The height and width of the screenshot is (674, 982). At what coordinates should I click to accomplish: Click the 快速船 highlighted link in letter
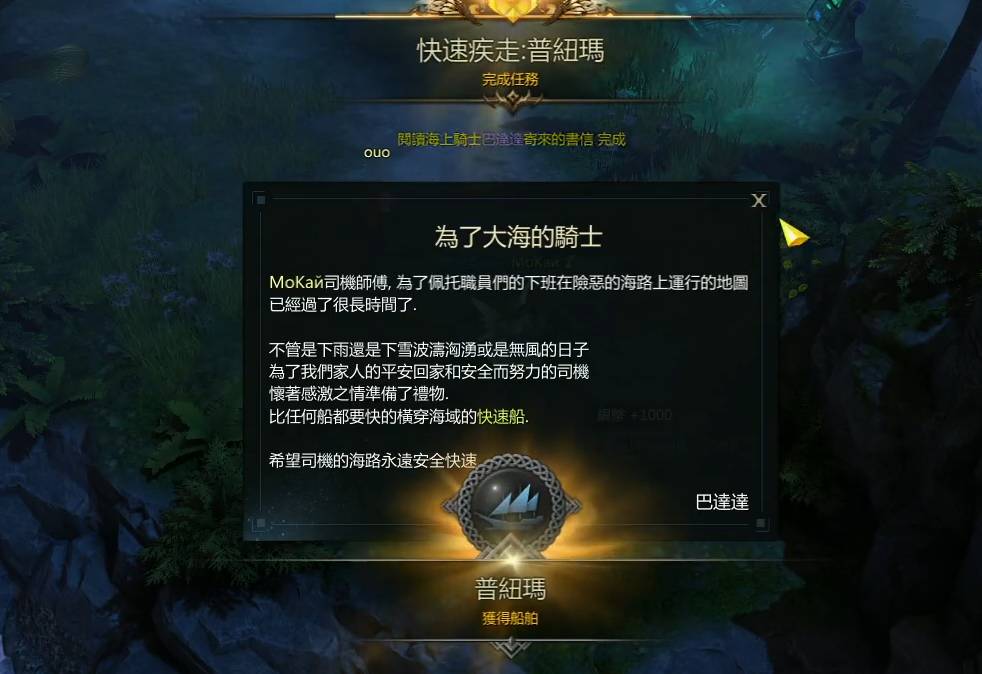[502, 417]
